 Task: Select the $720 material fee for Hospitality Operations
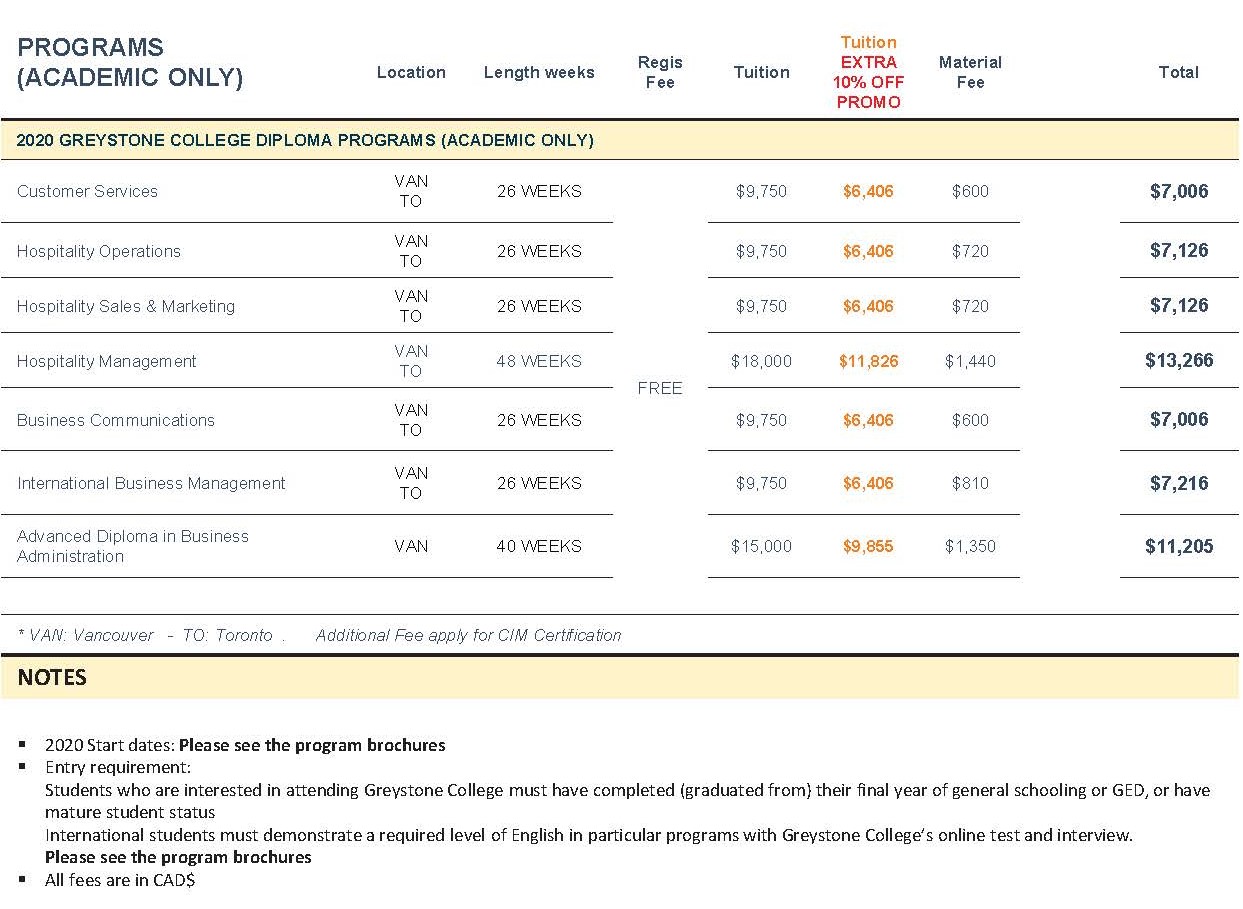[970, 251]
